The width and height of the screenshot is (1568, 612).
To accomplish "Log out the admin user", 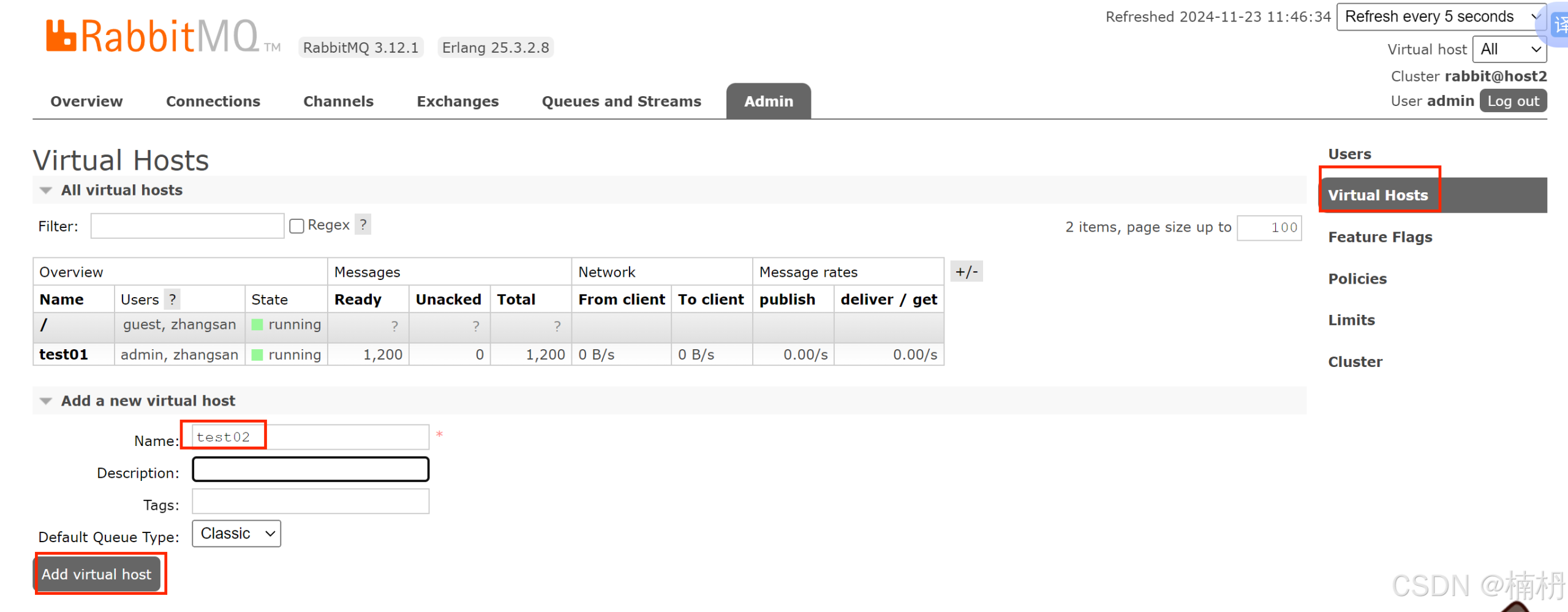I will coord(1513,100).
